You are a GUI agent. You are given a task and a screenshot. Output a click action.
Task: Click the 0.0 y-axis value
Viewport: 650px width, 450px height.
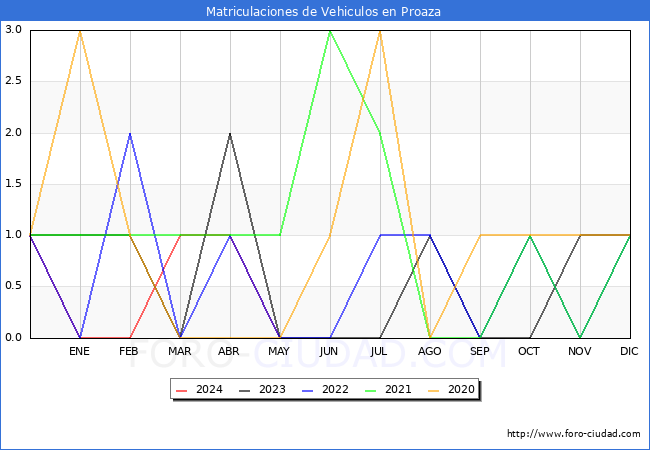[13, 337]
